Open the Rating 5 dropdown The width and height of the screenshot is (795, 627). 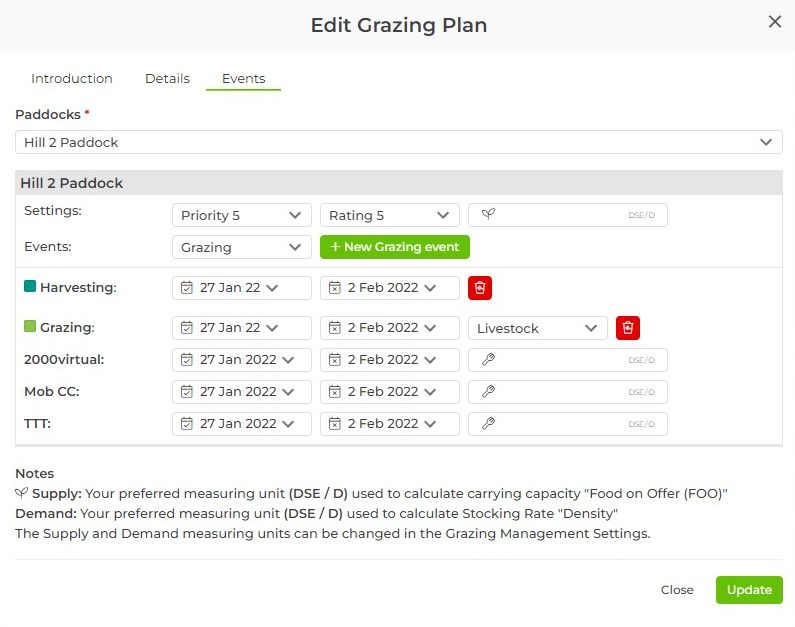pyautogui.click(x=389, y=215)
